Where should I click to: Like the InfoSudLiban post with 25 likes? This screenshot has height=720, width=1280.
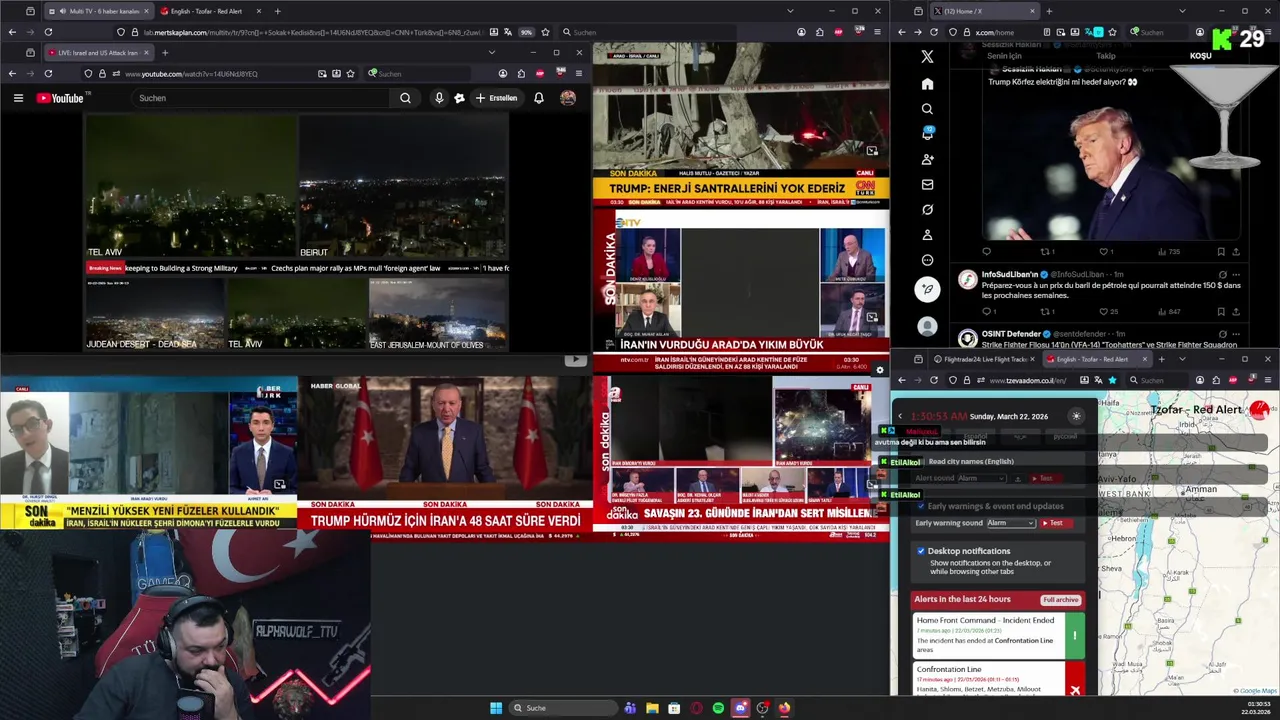(1109, 311)
